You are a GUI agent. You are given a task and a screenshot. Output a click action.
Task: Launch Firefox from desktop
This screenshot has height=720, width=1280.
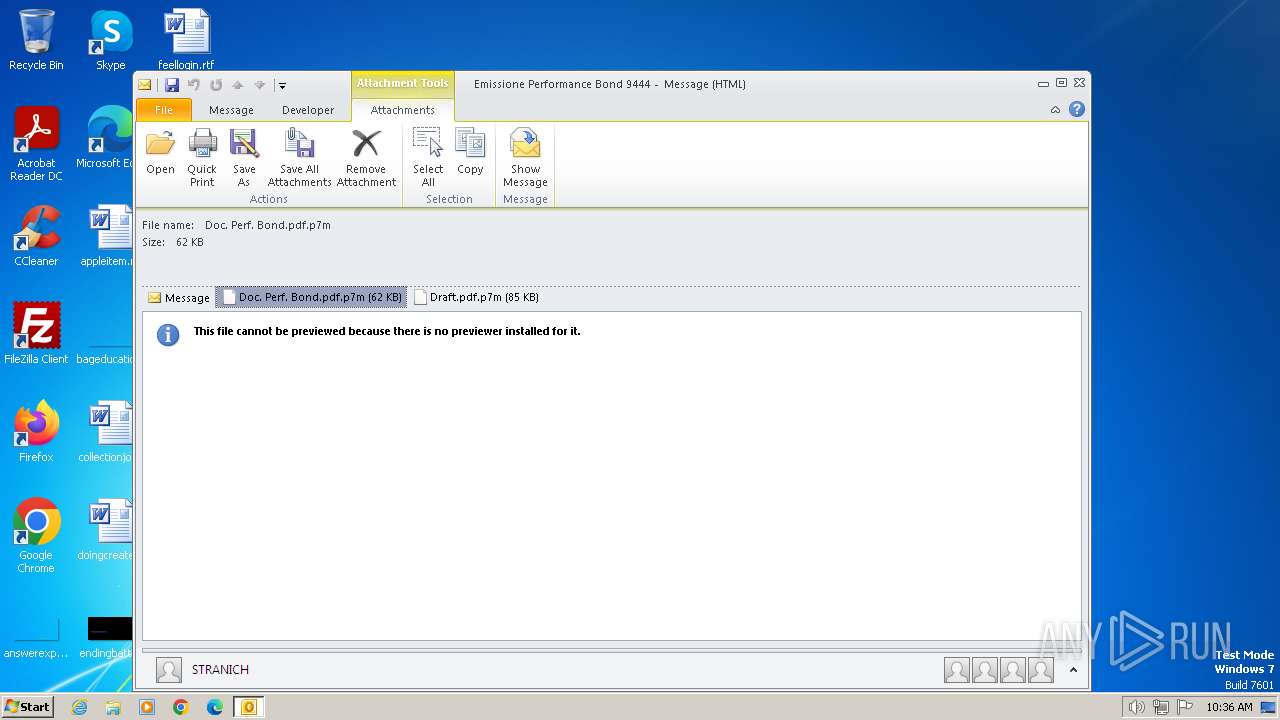(x=36, y=432)
